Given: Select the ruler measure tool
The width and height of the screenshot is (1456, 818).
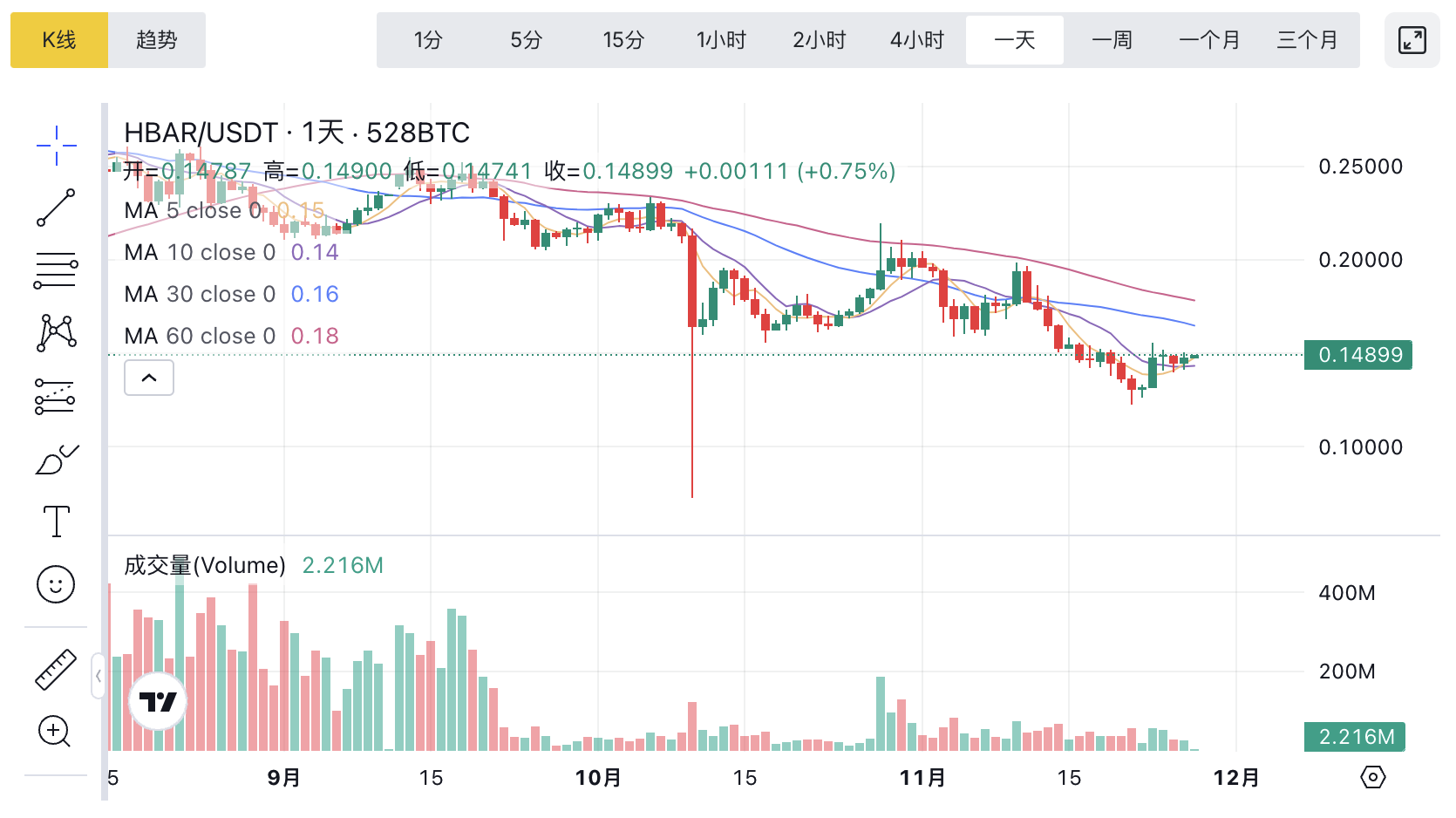Looking at the screenshot, I should [57, 670].
